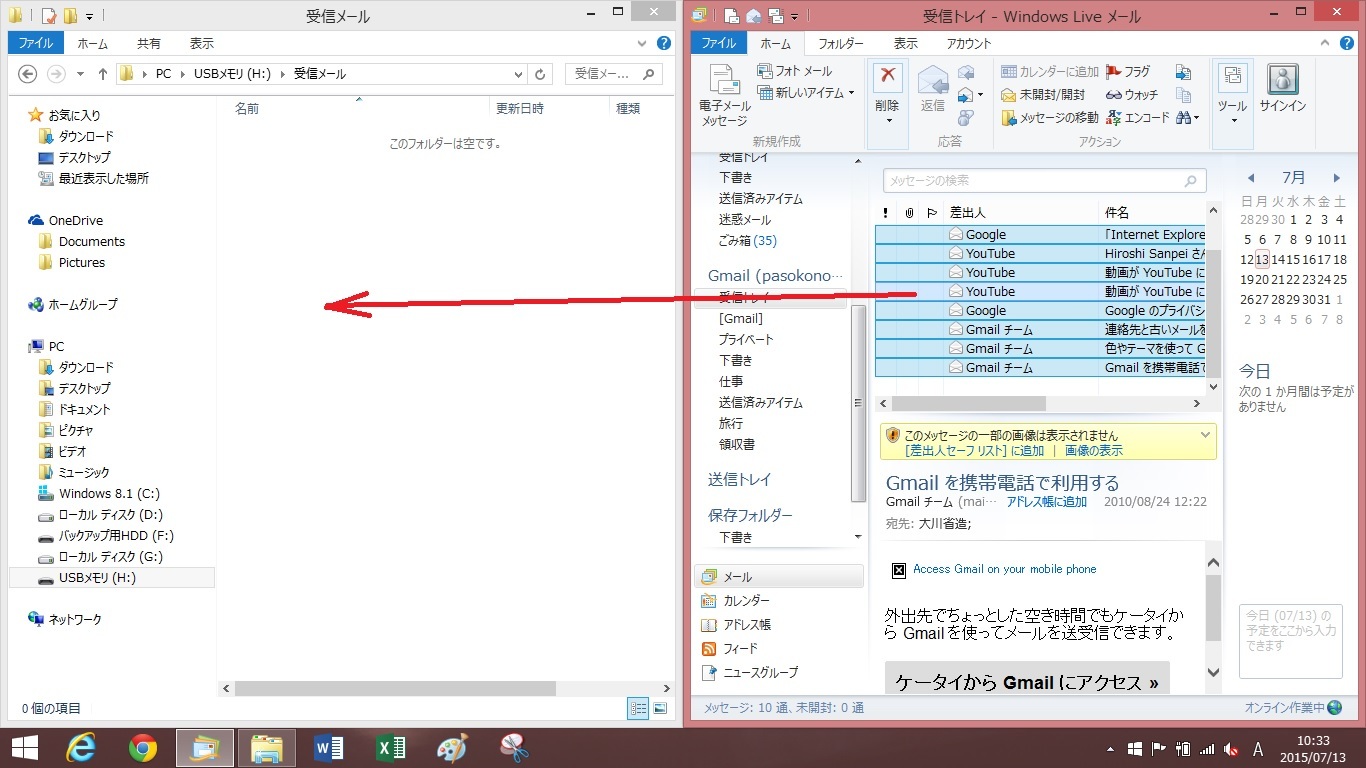
Task: Select the 領収書 folder
Action: point(736,444)
